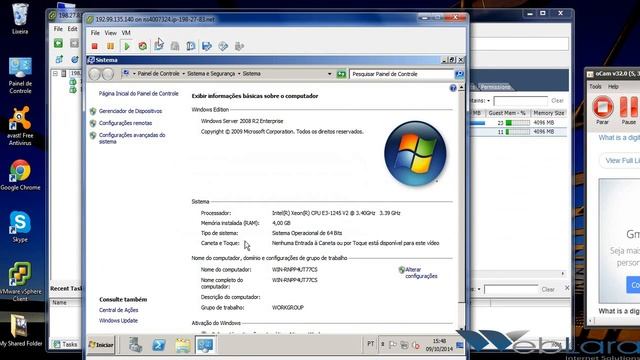Expand the arrow after Painel de Controle

pos(183,74)
